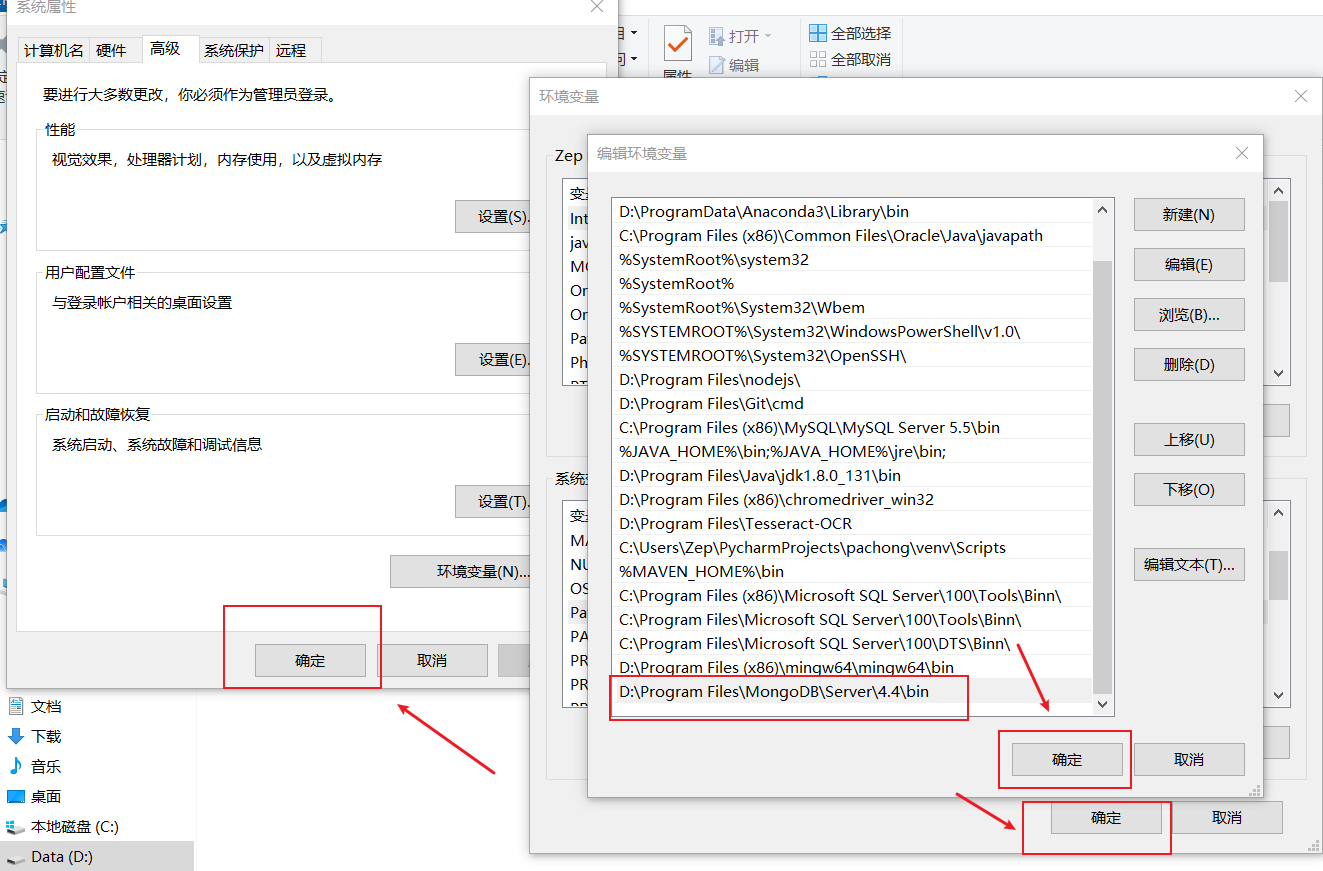The width and height of the screenshot is (1323, 871).
Task: Click 取消 in 系统属性 window
Action: [432, 660]
